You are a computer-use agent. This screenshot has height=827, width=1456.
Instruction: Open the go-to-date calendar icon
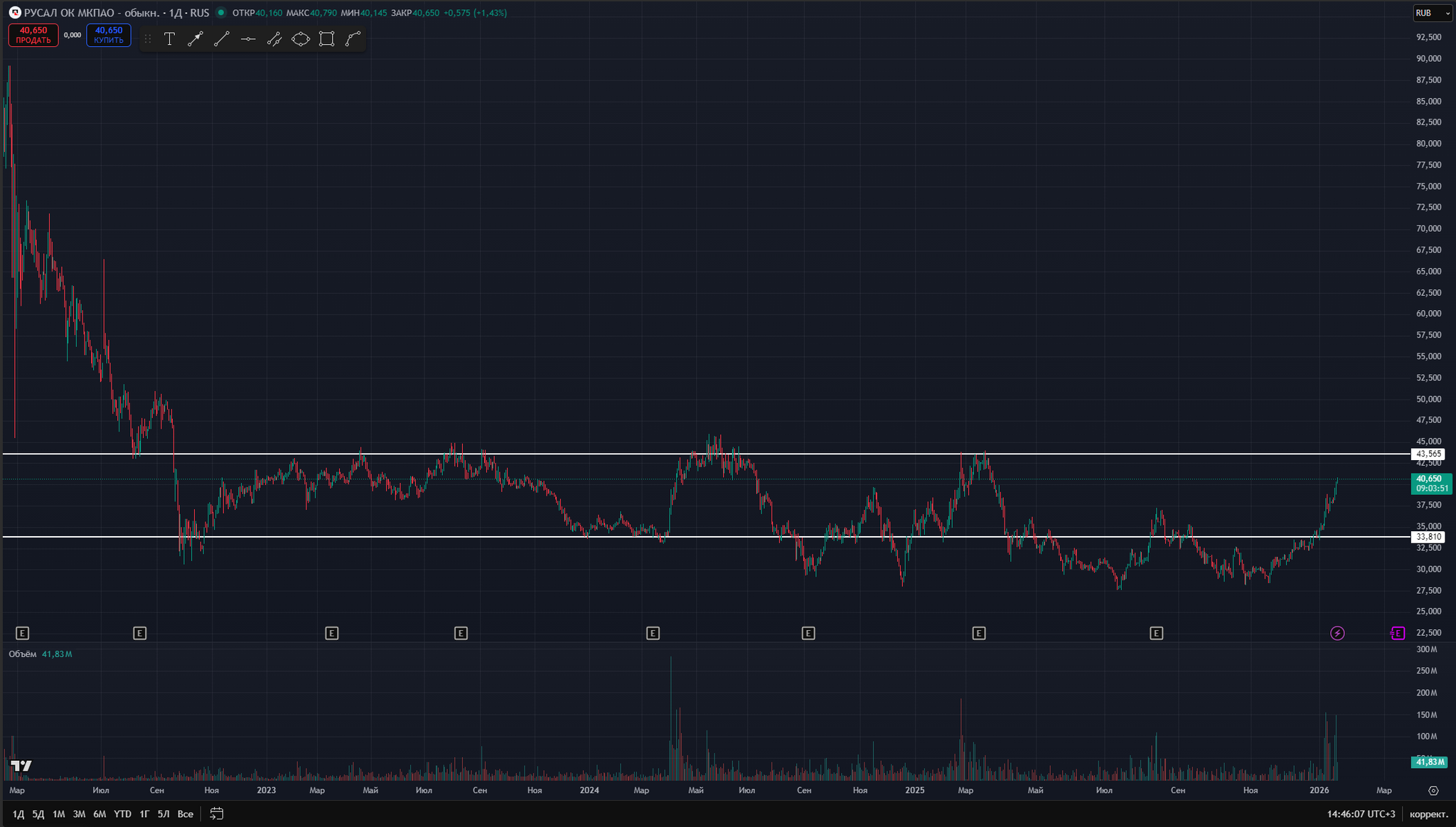tap(217, 813)
